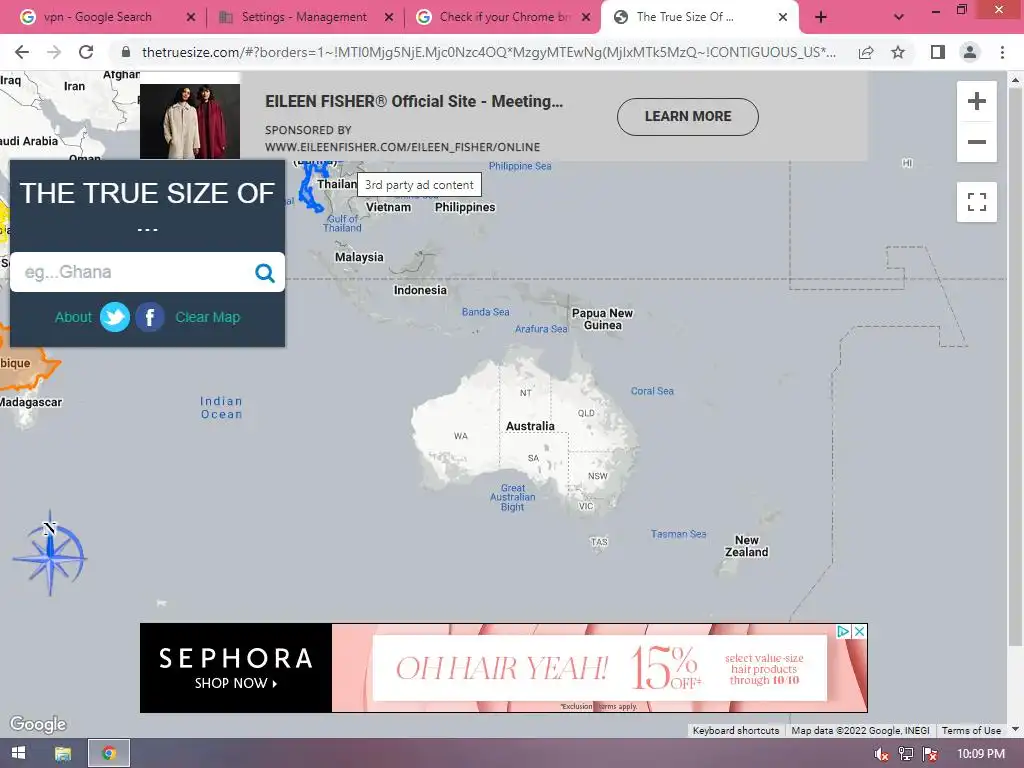1024x768 pixels.
Task: Open the About link
Action: pyautogui.click(x=73, y=317)
